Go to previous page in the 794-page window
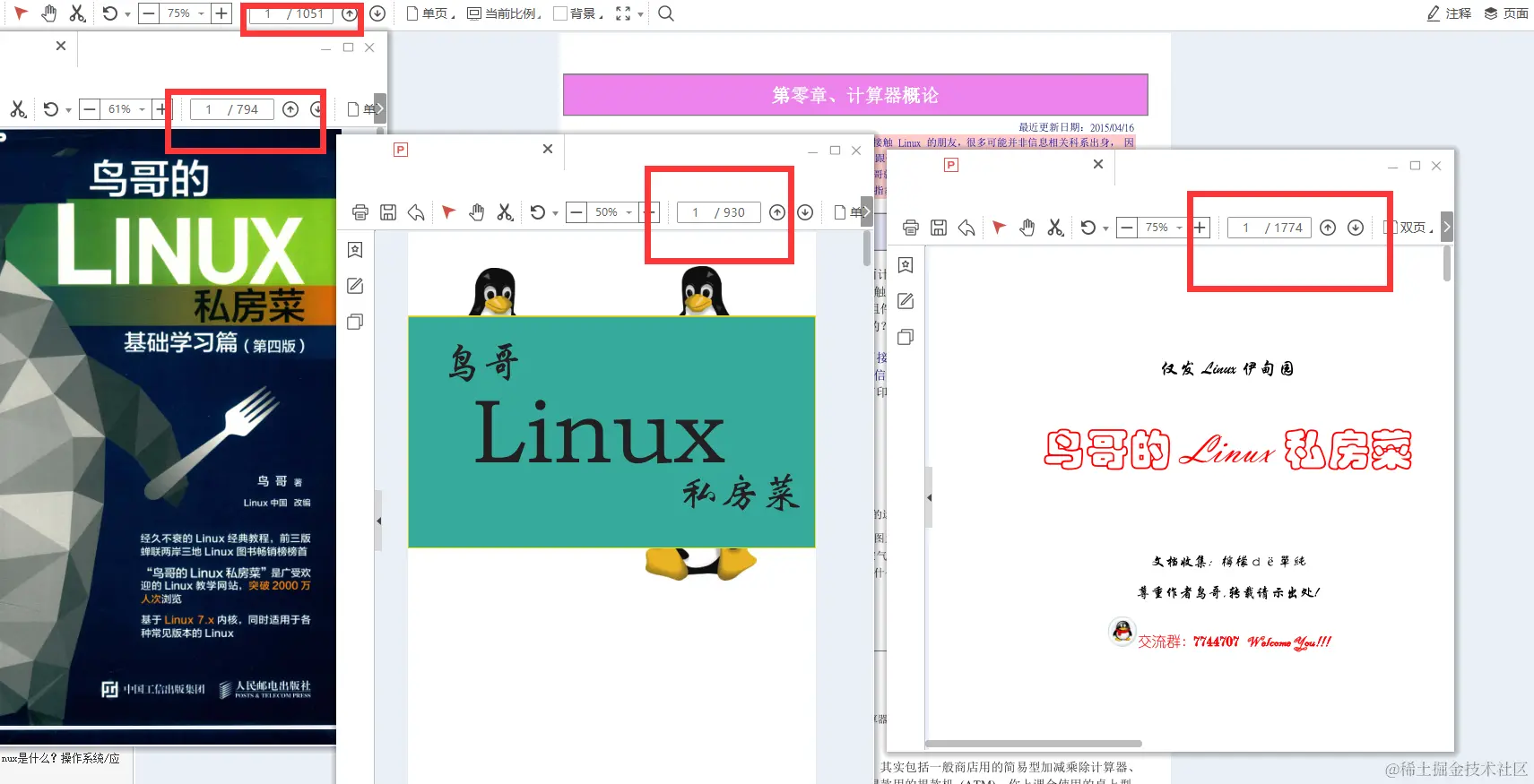The height and width of the screenshot is (784, 1534). tap(290, 109)
